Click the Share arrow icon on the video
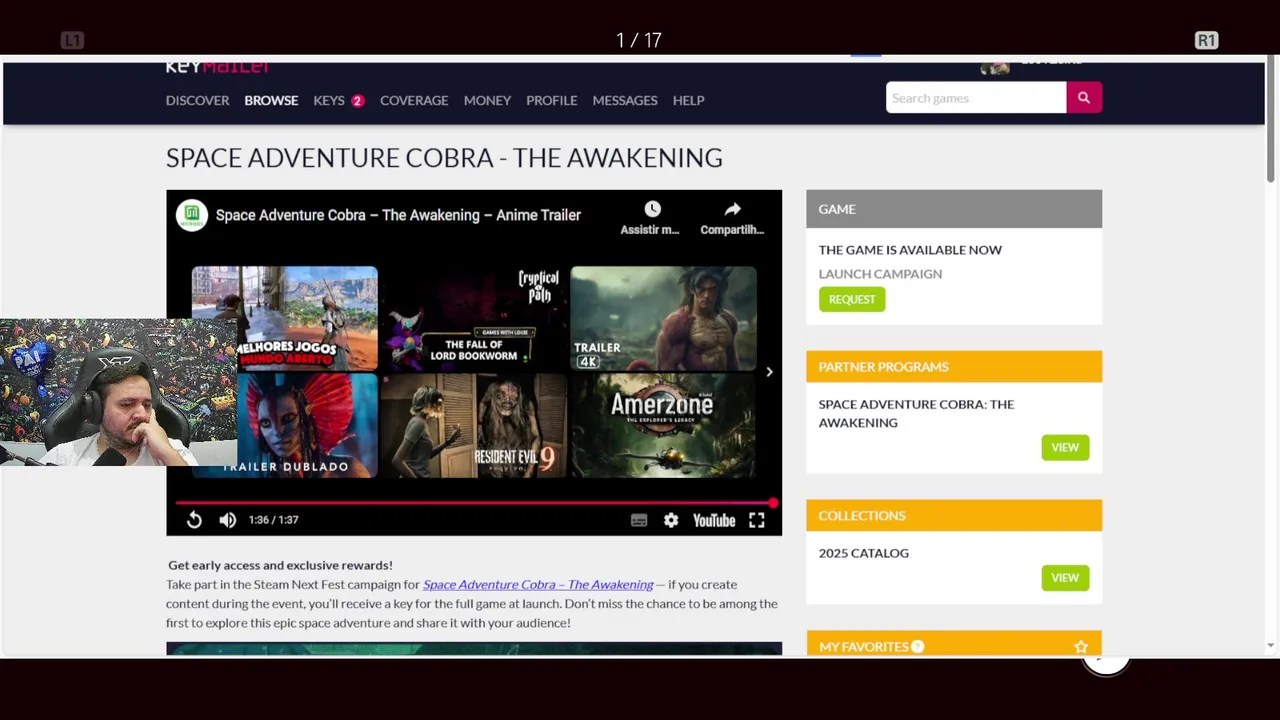The width and height of the screenshot is (1280, 720). [732, 209]
